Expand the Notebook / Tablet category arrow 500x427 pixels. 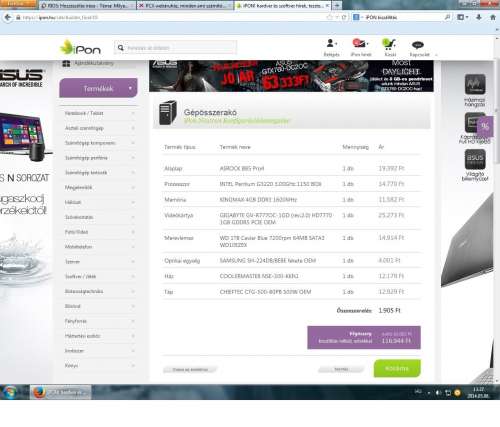[133, 113]
